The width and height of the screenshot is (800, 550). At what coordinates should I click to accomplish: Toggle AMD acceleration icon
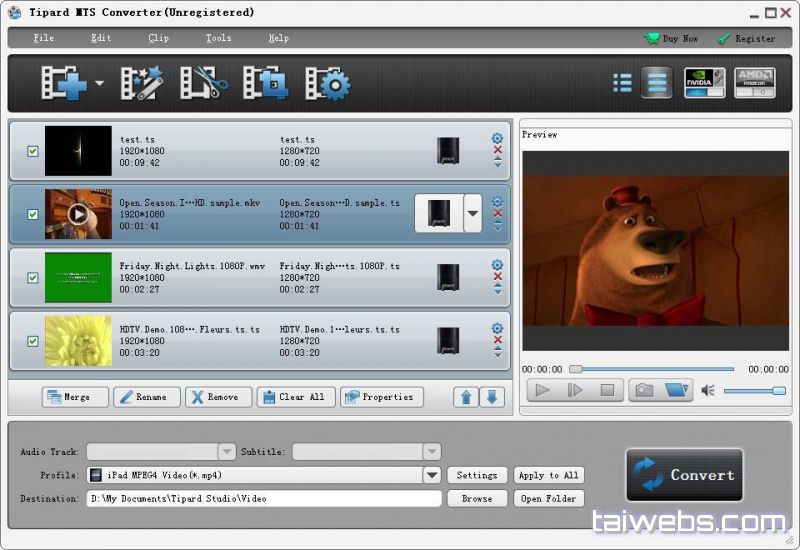click(755, 82)
